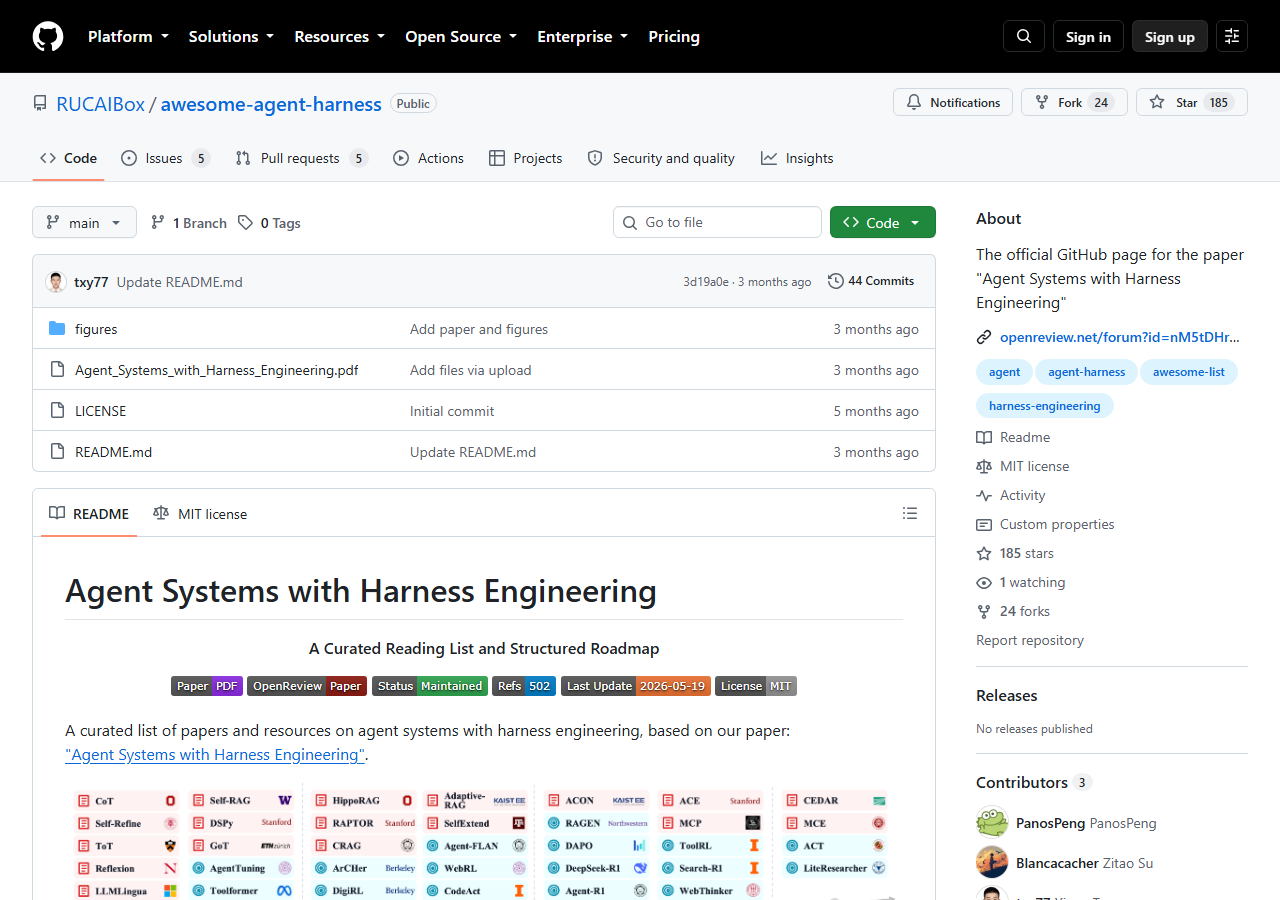Click the agent-harness topic tag
Screen dimensions: 1280x900
pos(1087,372)
